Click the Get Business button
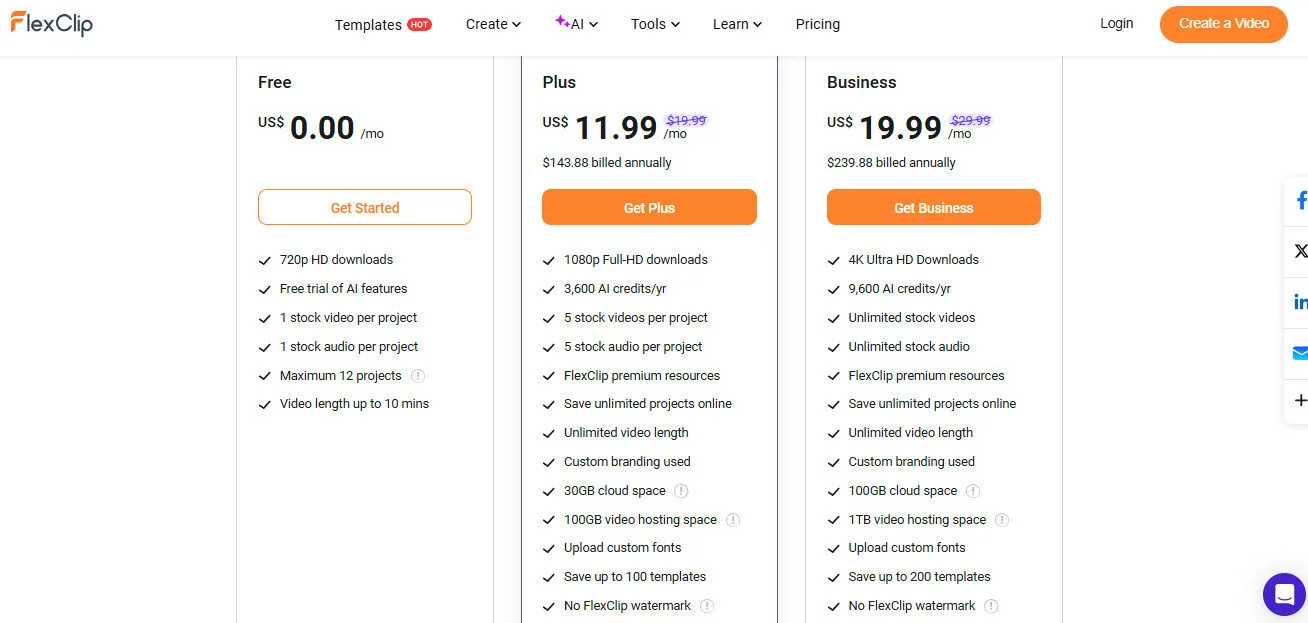The height and width of the screenshot is (623, 1308). pyautogui.click(x=933, y=207)
